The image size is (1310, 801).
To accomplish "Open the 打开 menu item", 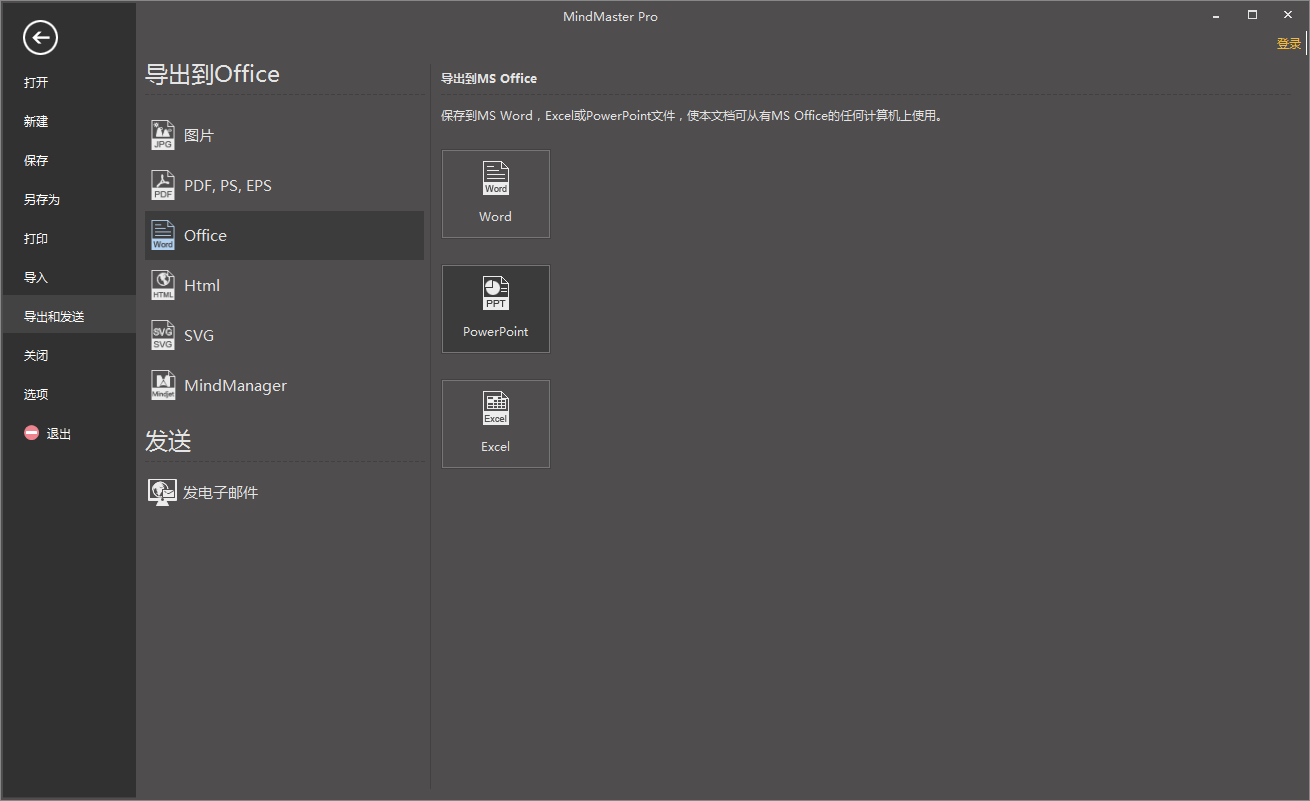I will [x=68, y=82].
